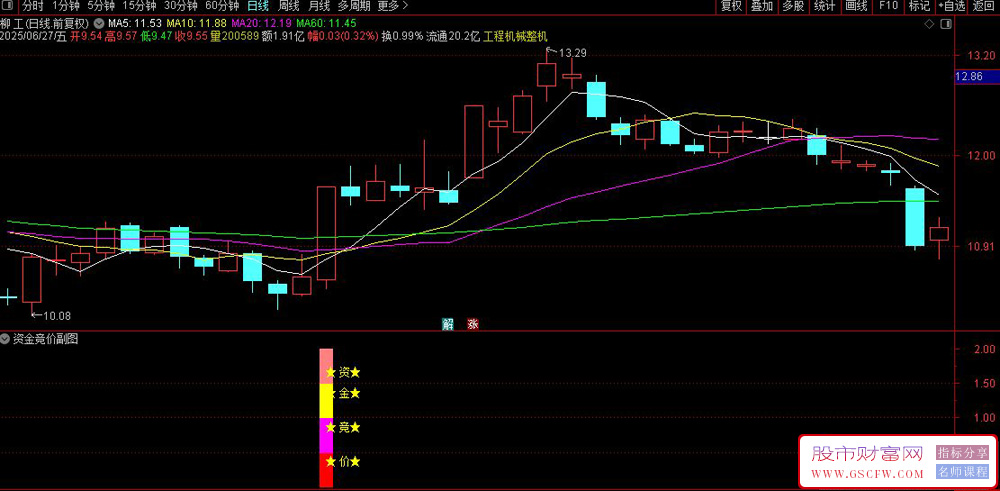Click the 金★ signal label

[349, 393]
